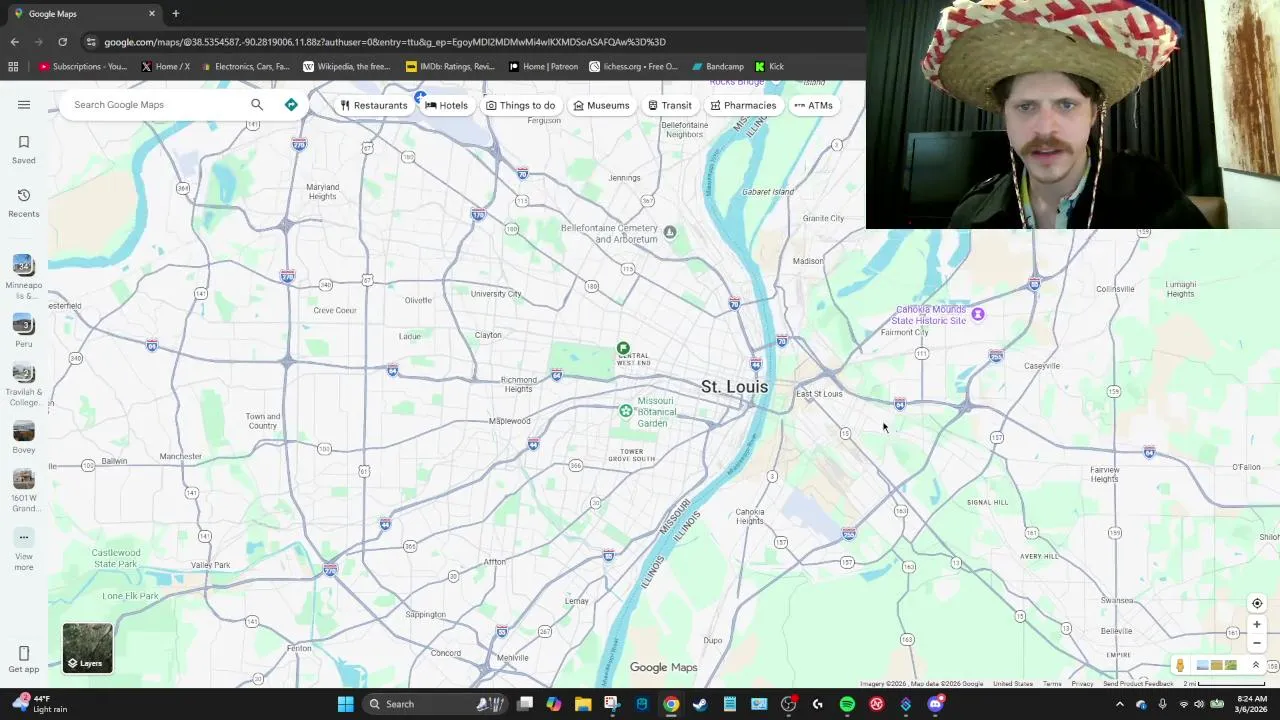Open the taskbar clock and date
Image resolution: width=1280 pixels, height=720 pixels.
pyautogui.click(x=1252, y=704)
